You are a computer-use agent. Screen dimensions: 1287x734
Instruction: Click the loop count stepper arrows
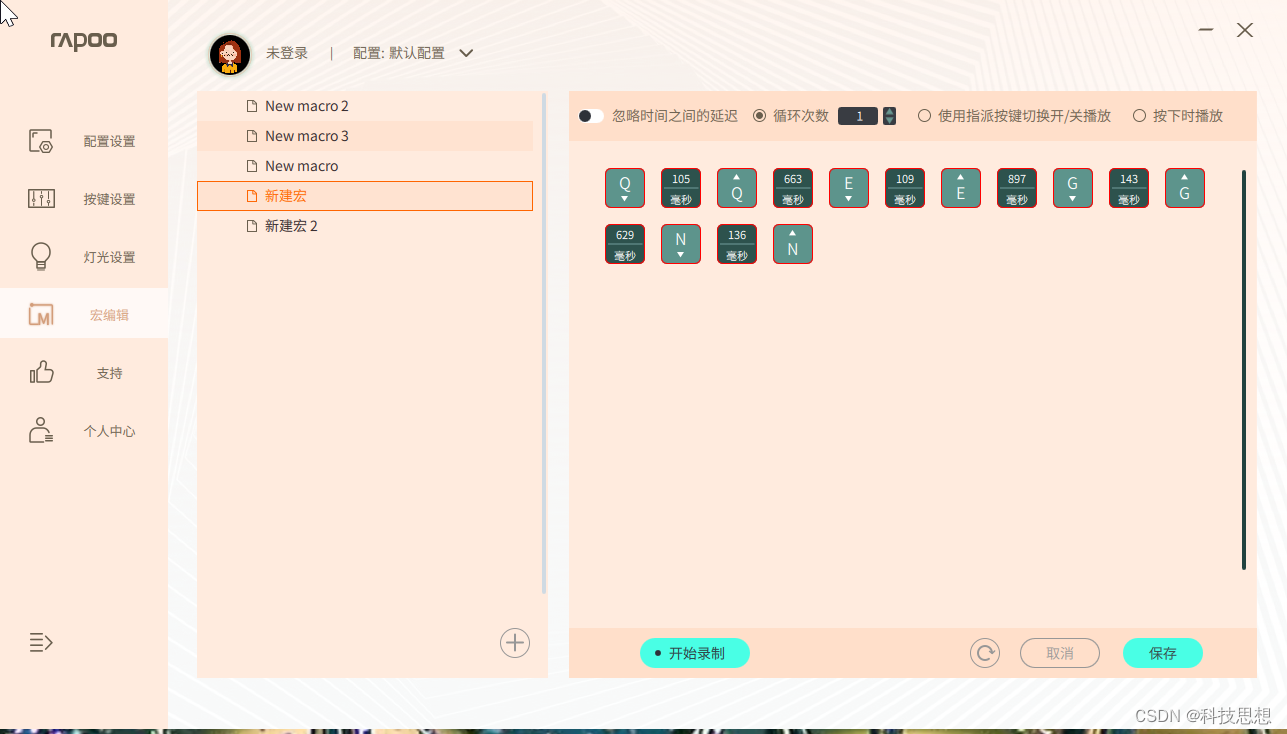[890, 116]
